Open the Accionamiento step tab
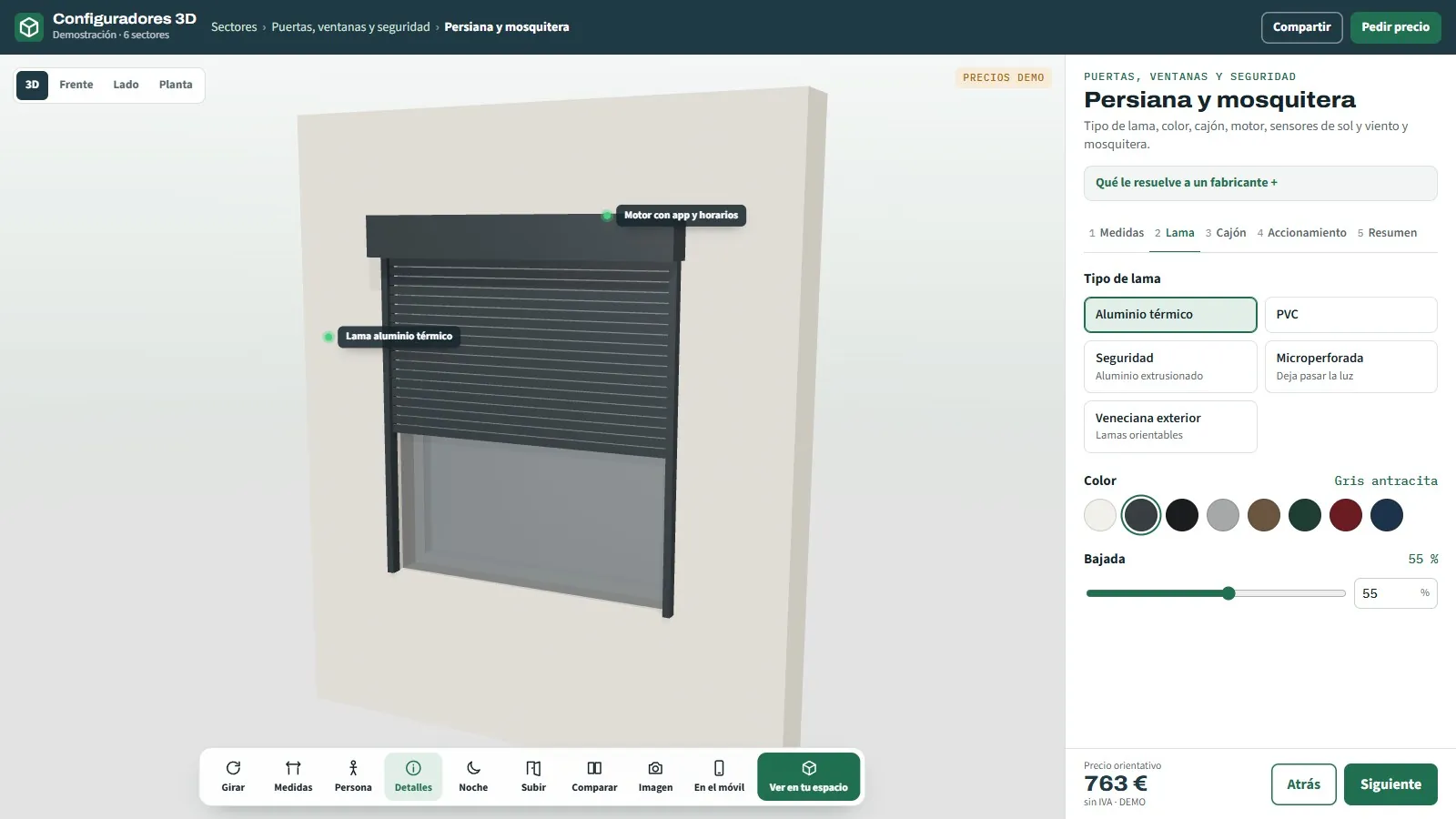Image resolution: width=1456 pixels, height=819 pixels. [1302, 233]
